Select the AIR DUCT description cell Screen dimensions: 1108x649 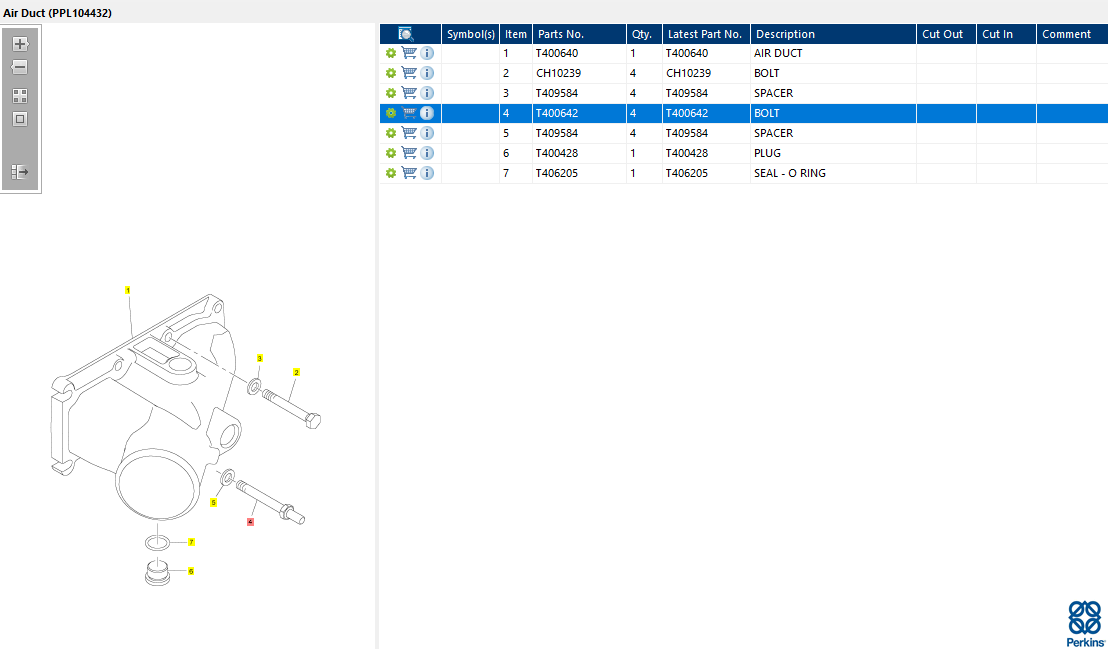coord(833,53)
